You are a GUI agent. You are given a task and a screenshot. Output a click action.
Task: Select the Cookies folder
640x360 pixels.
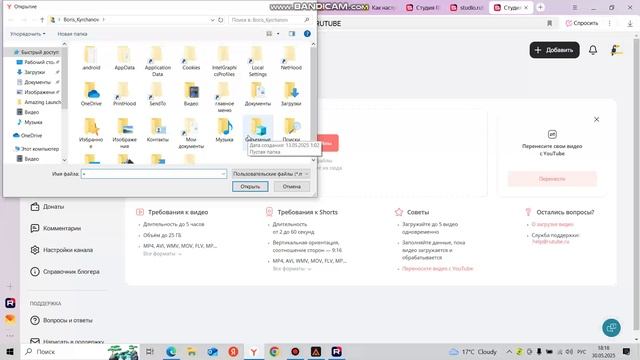191,58
